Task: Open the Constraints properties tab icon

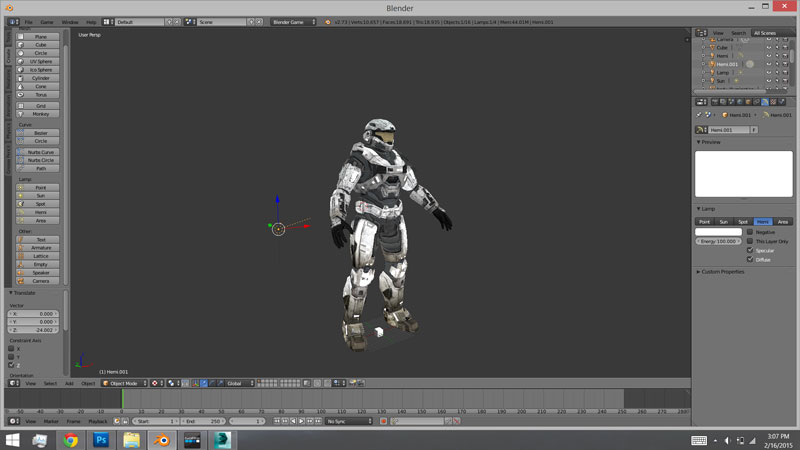Action: point(756,102)
